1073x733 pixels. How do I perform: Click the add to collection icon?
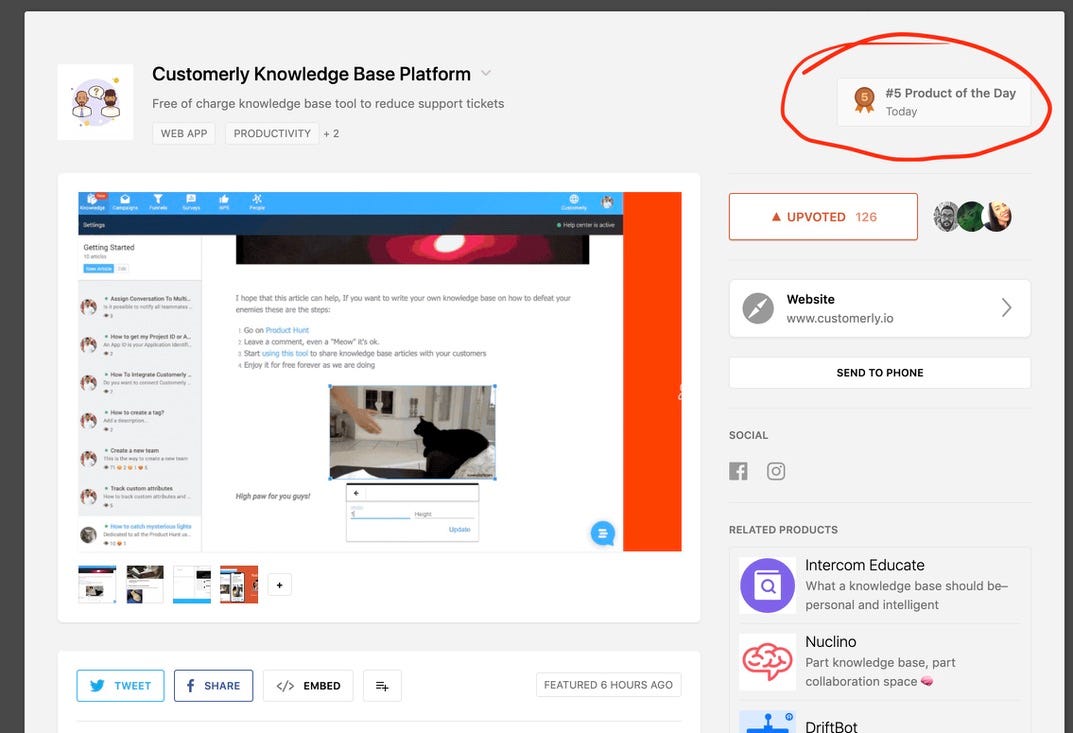(x=383, y=686)
